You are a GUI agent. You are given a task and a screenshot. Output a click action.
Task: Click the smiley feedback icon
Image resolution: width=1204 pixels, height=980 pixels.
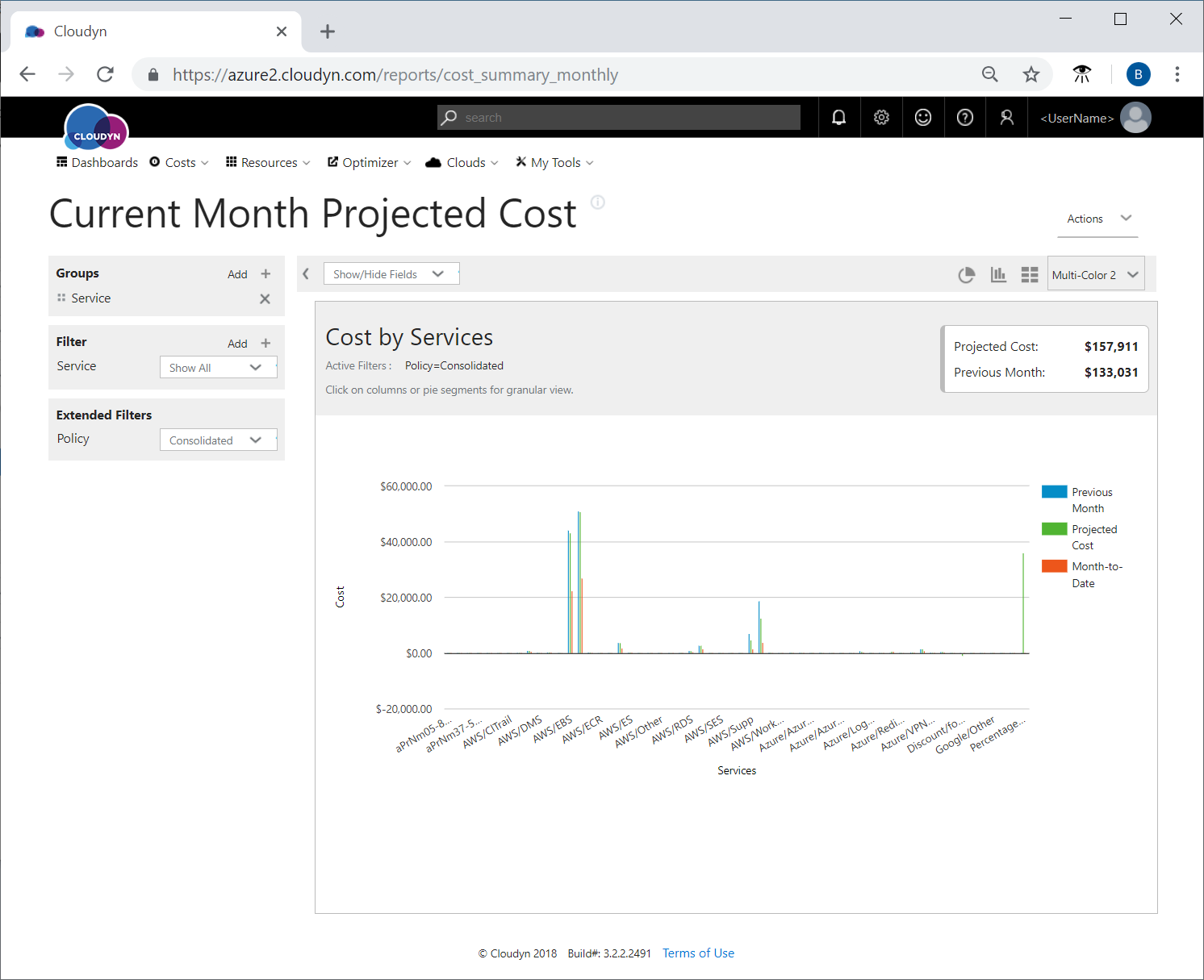click(923, 118)
